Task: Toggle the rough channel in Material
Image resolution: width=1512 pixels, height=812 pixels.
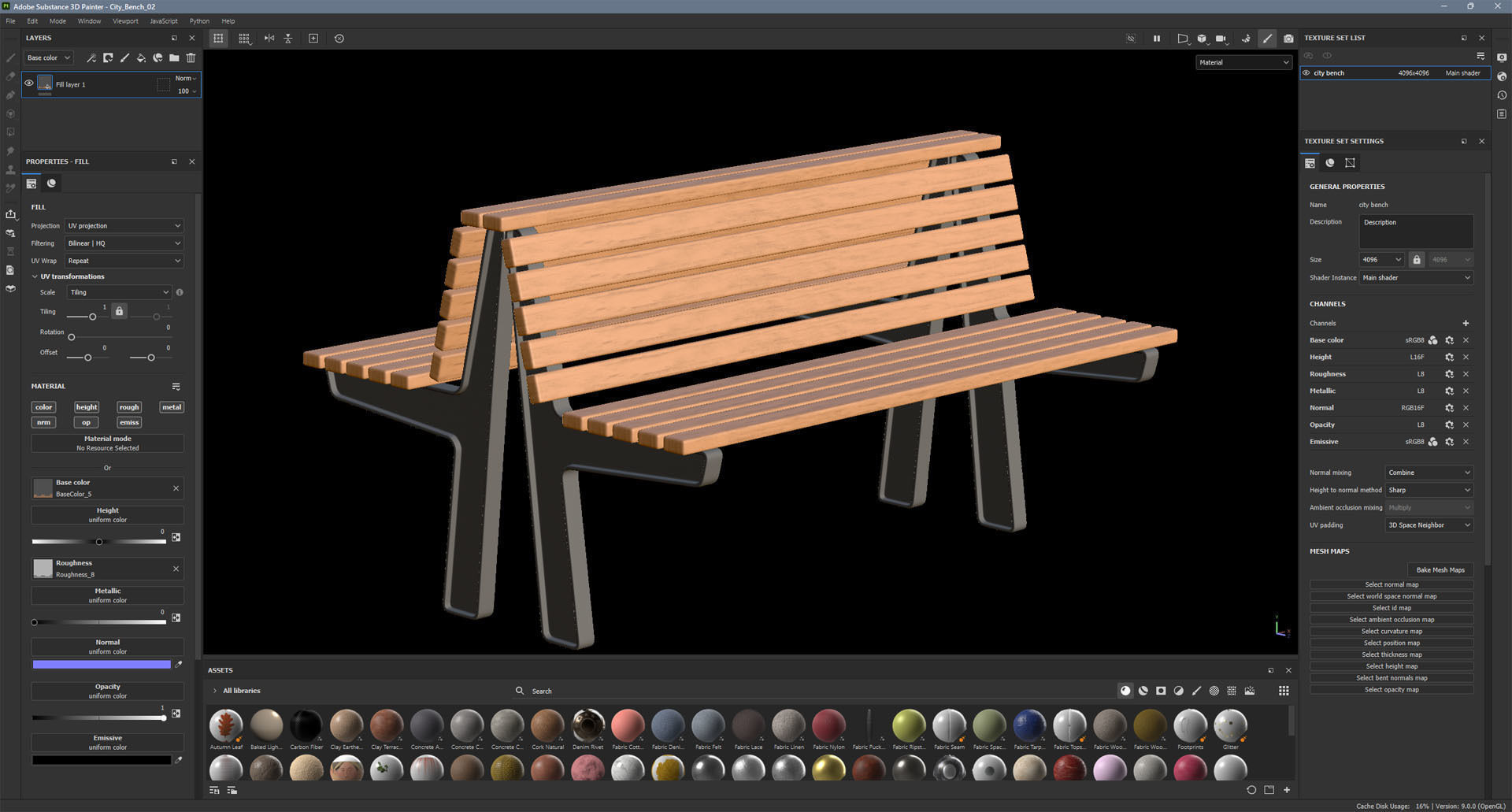Action: (129, 407)
